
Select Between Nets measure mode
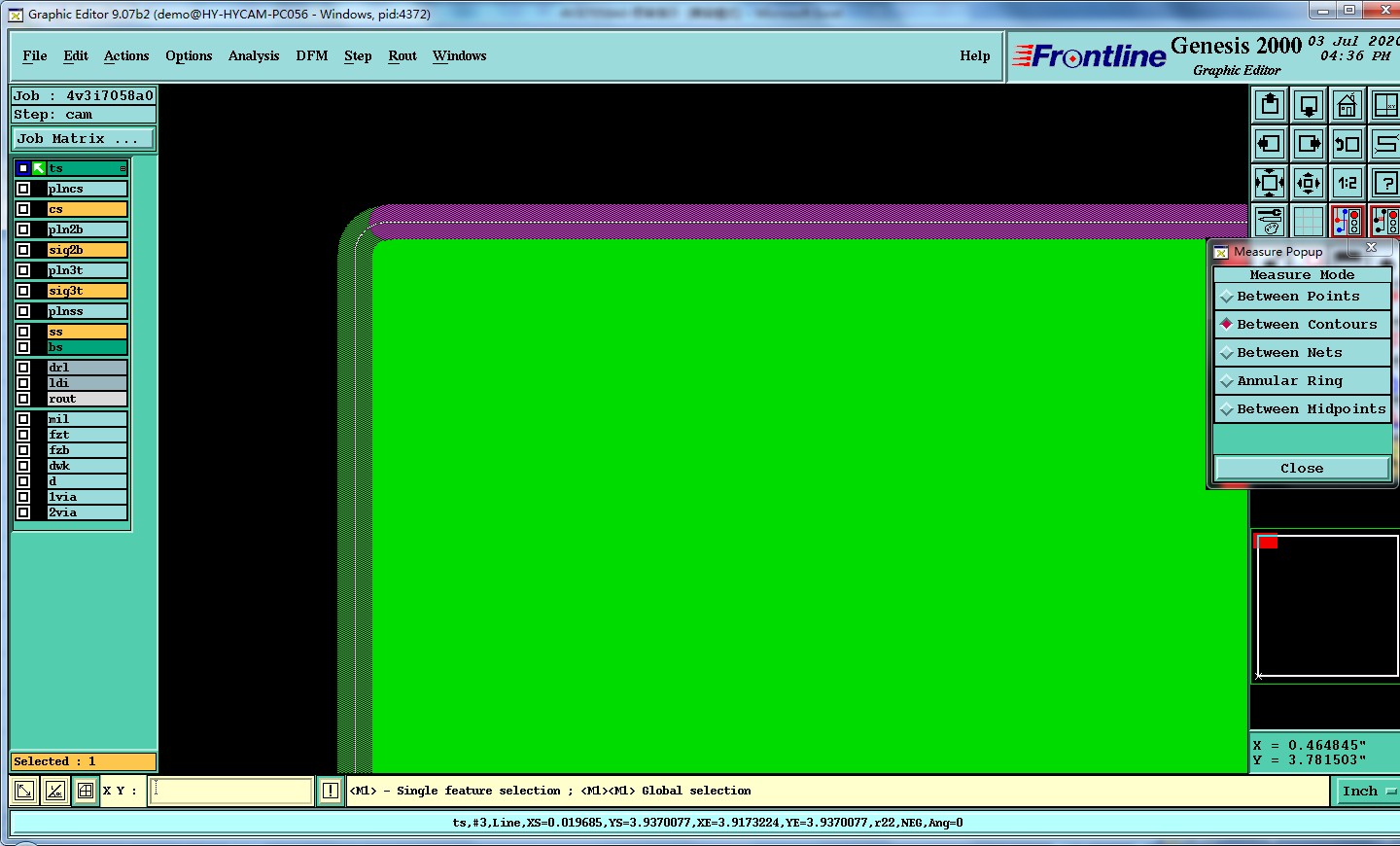coord(1302,353)
